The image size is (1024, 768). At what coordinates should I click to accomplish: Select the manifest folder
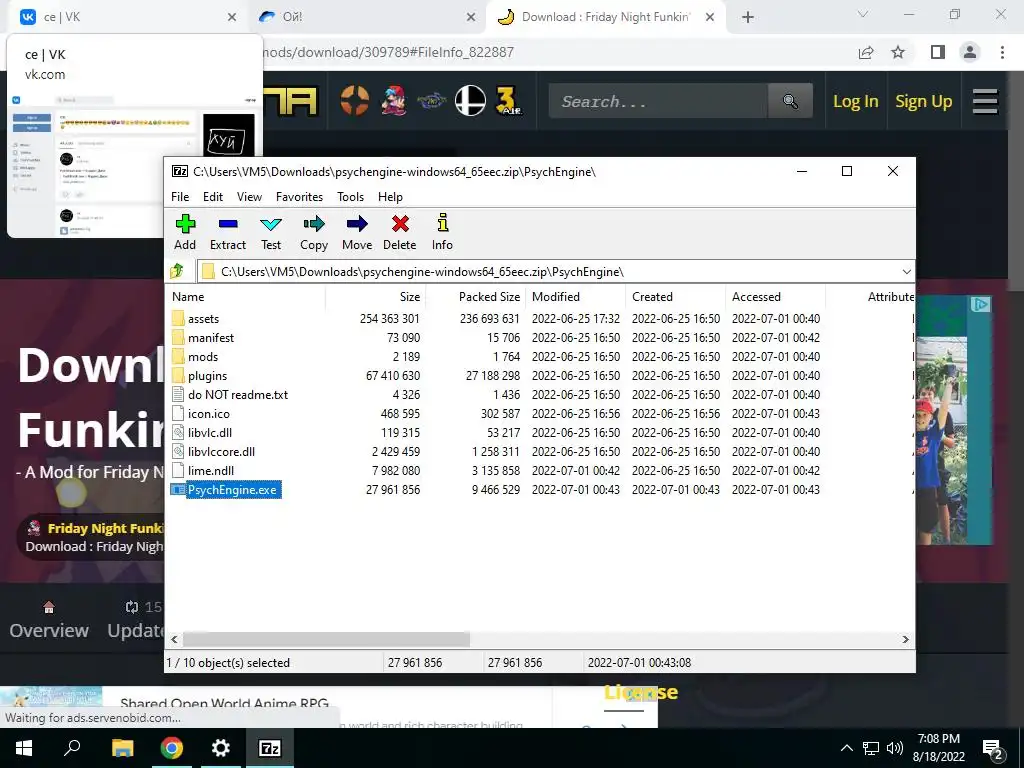pos(210,338)
